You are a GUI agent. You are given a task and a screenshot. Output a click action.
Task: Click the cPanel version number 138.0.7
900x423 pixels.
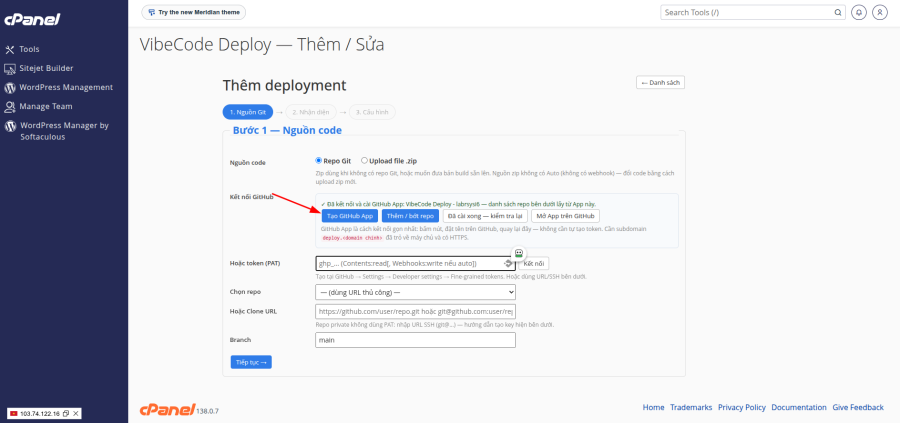[x=208, y=412]
